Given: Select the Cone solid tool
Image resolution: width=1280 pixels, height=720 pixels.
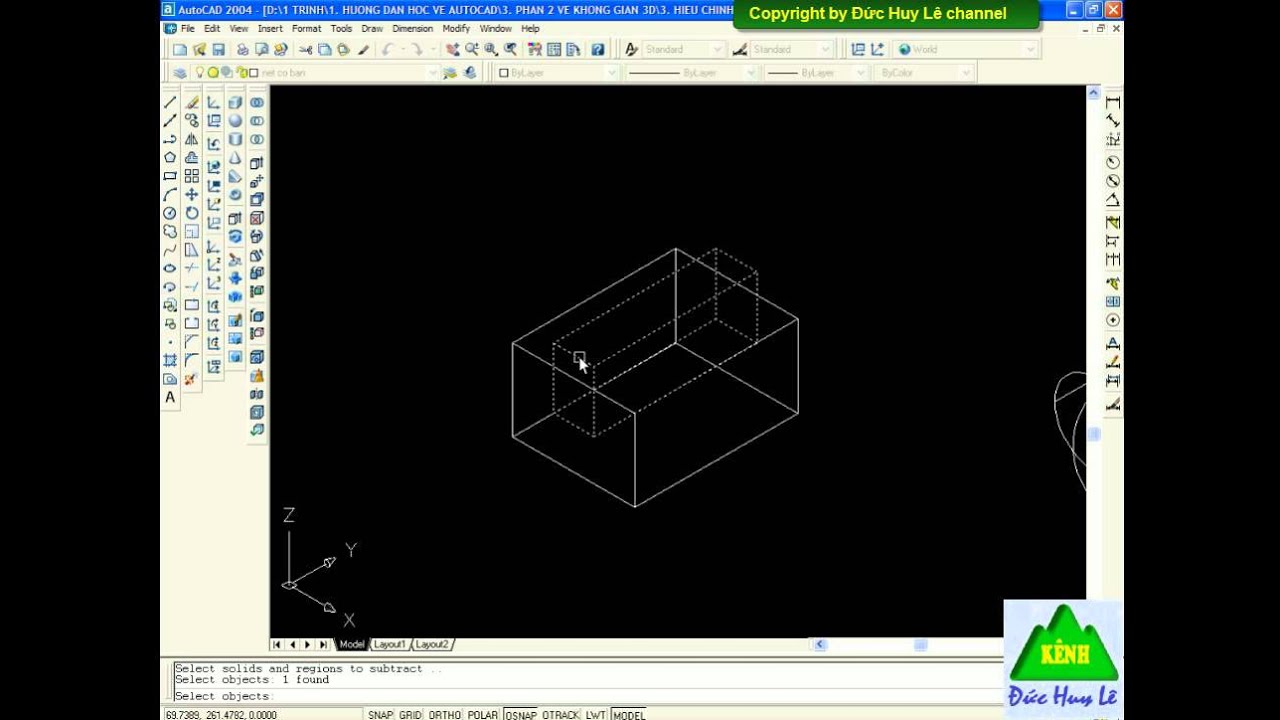Looking at the screenshot, I should pyautogui.click(x=235, y=158).
